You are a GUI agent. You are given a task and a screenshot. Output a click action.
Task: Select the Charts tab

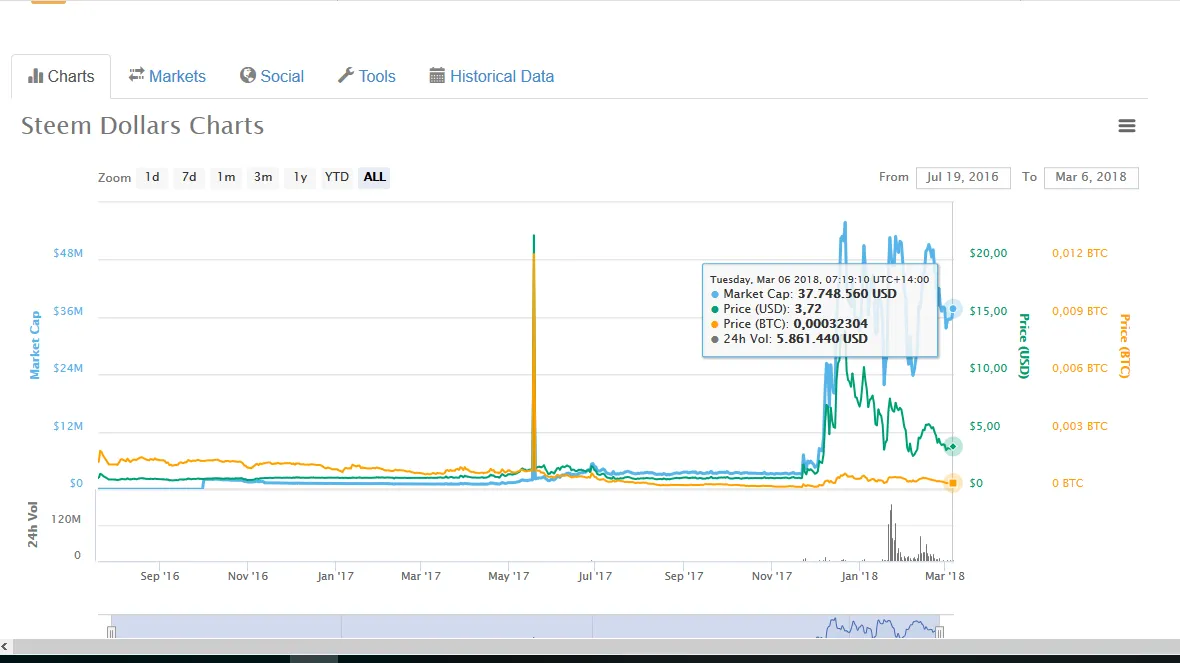click(x=61, y=76)
